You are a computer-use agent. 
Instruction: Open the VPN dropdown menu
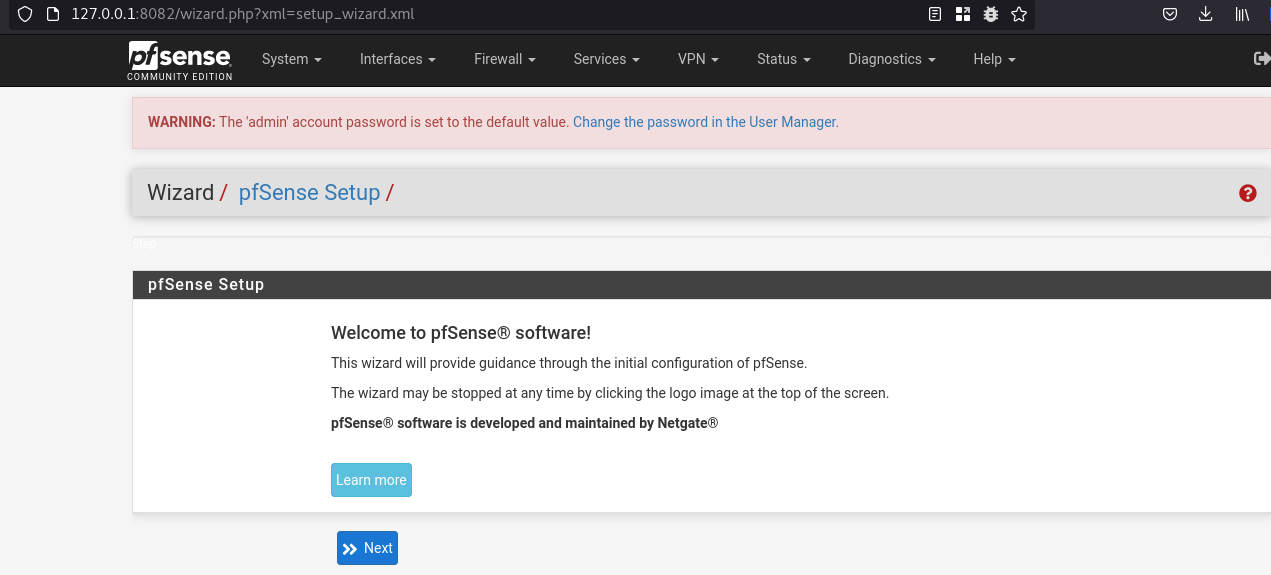(x=698, y=59)
